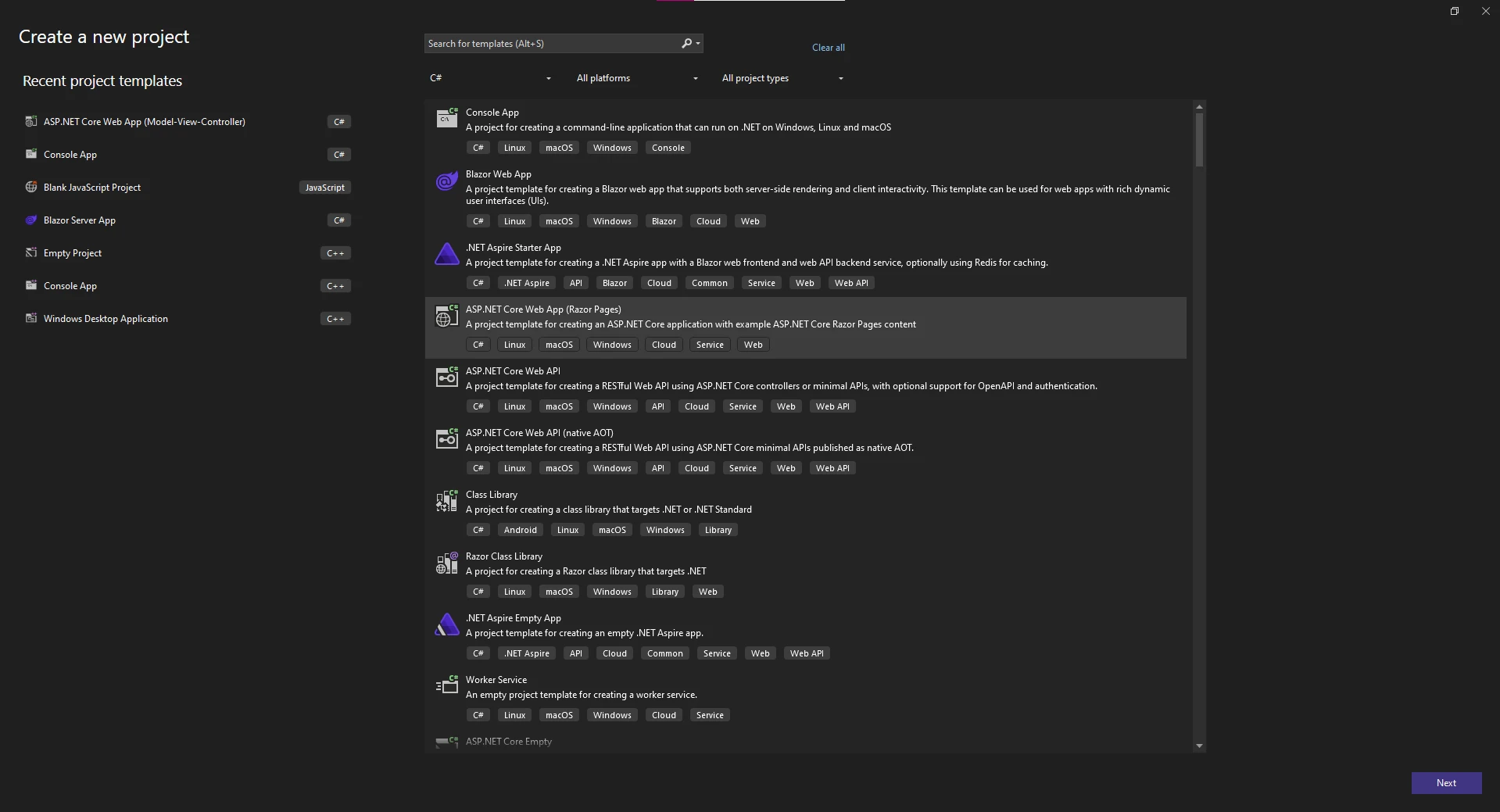Viewport: 1500px width, 812px height.
Task: Click the search magnifier icon
Action: [686, 43]
